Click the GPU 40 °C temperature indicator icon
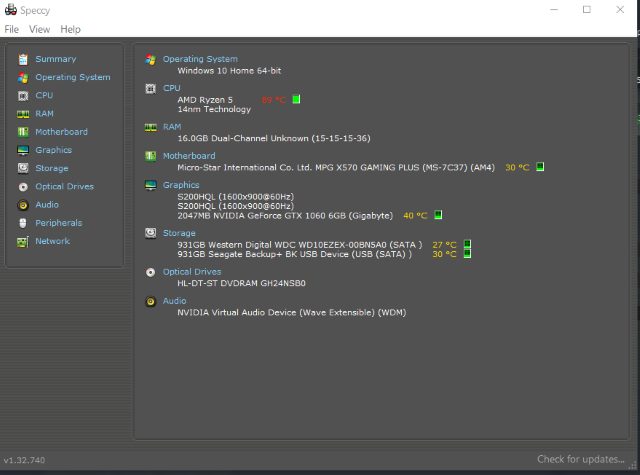This screenshot has height=475, width=640. pyautogui.click(x=438, y=215)
